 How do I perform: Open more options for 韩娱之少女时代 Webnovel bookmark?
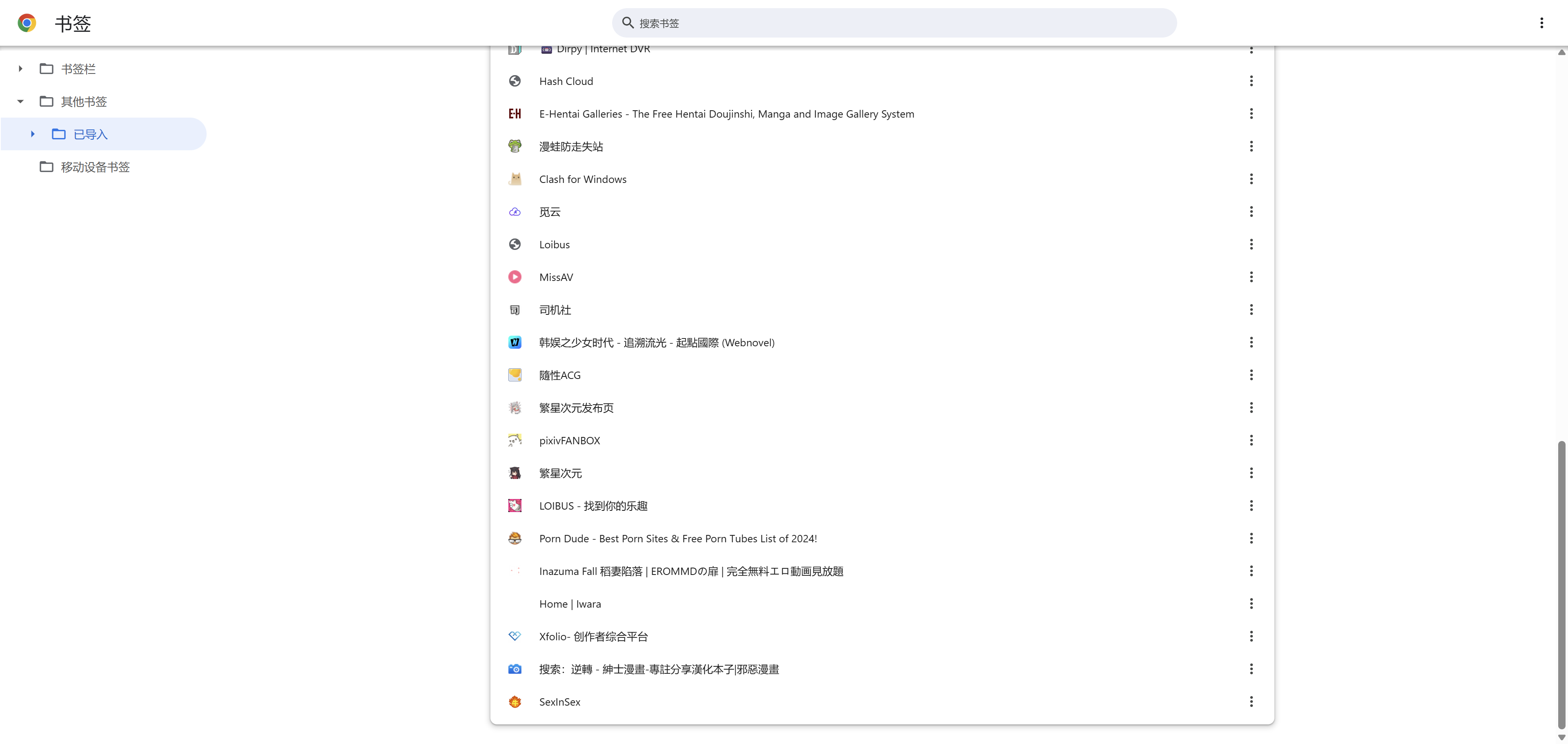coord(1251,342)
